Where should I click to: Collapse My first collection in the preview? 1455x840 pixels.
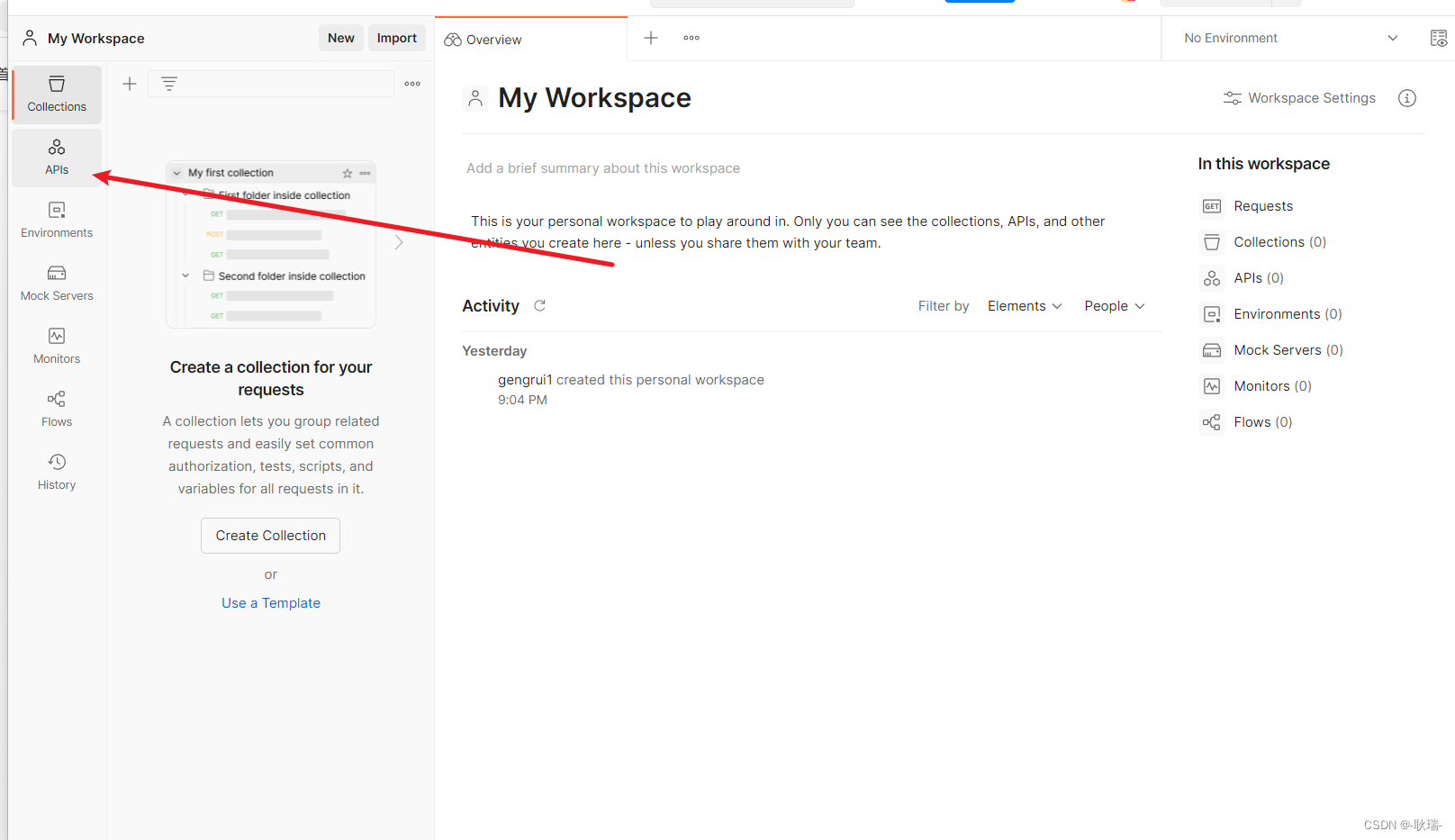pos(176,173)
